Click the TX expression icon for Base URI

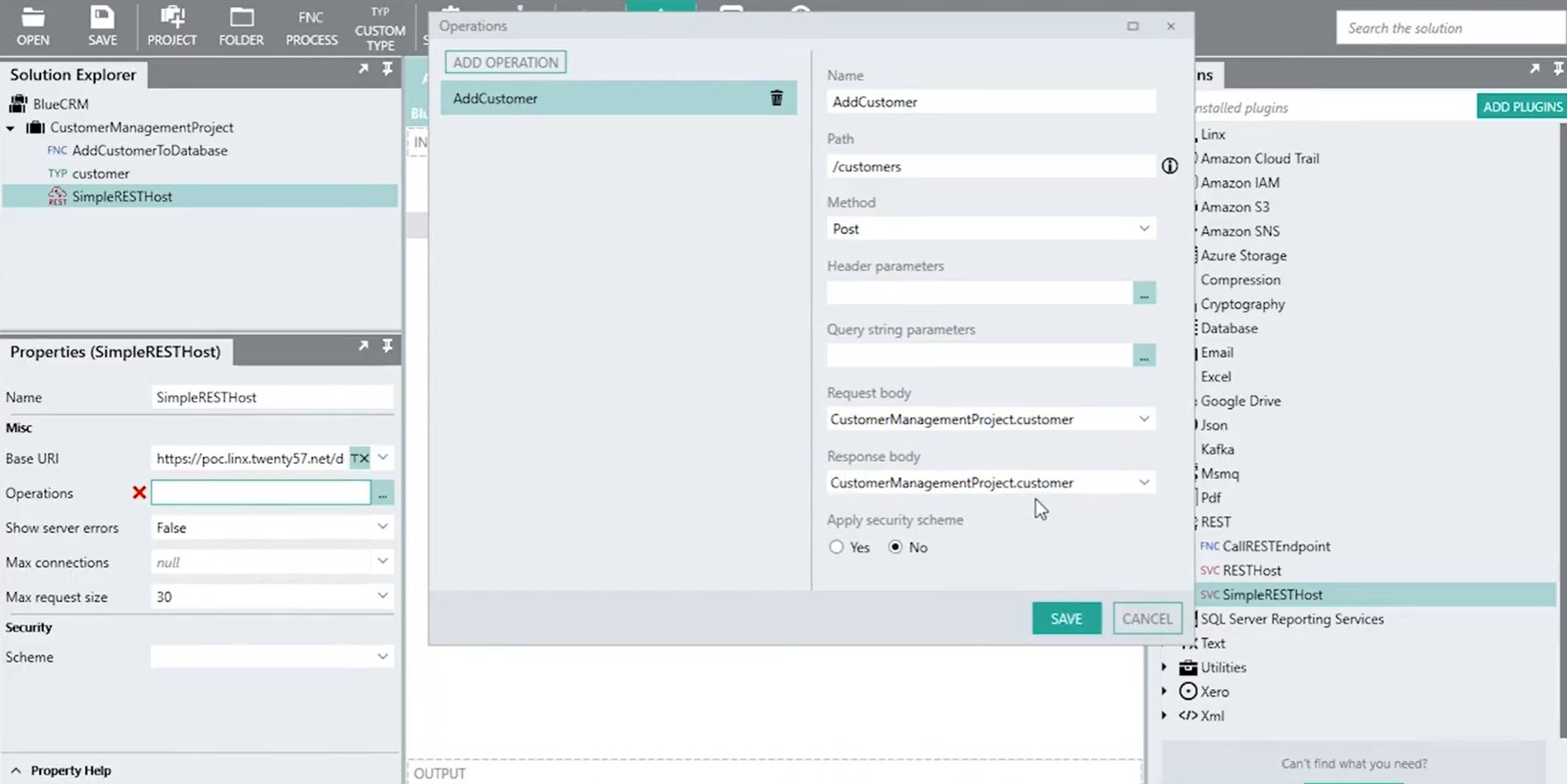(x=360, y=458)
